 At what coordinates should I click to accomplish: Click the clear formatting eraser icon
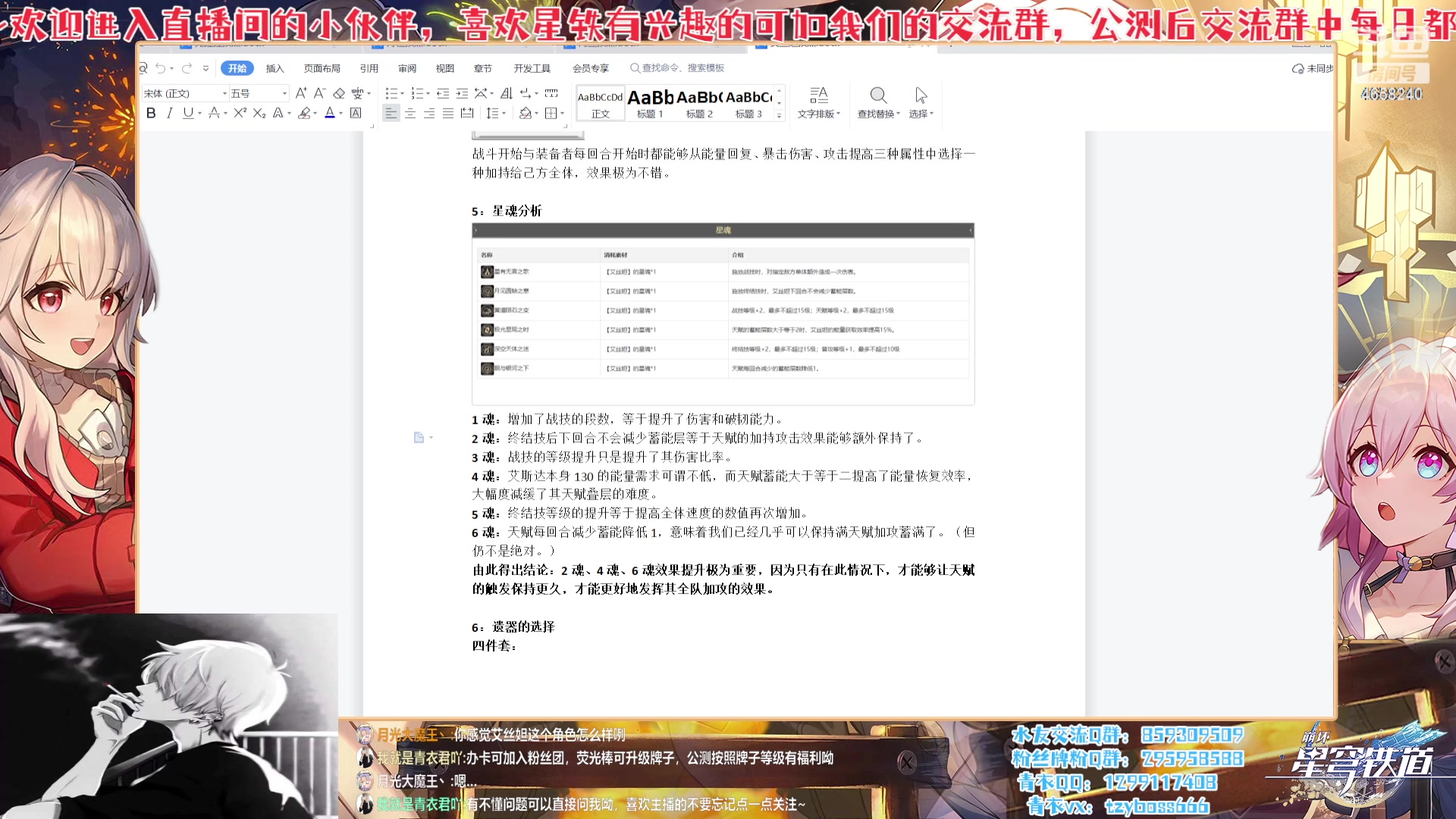pos(339,93)
